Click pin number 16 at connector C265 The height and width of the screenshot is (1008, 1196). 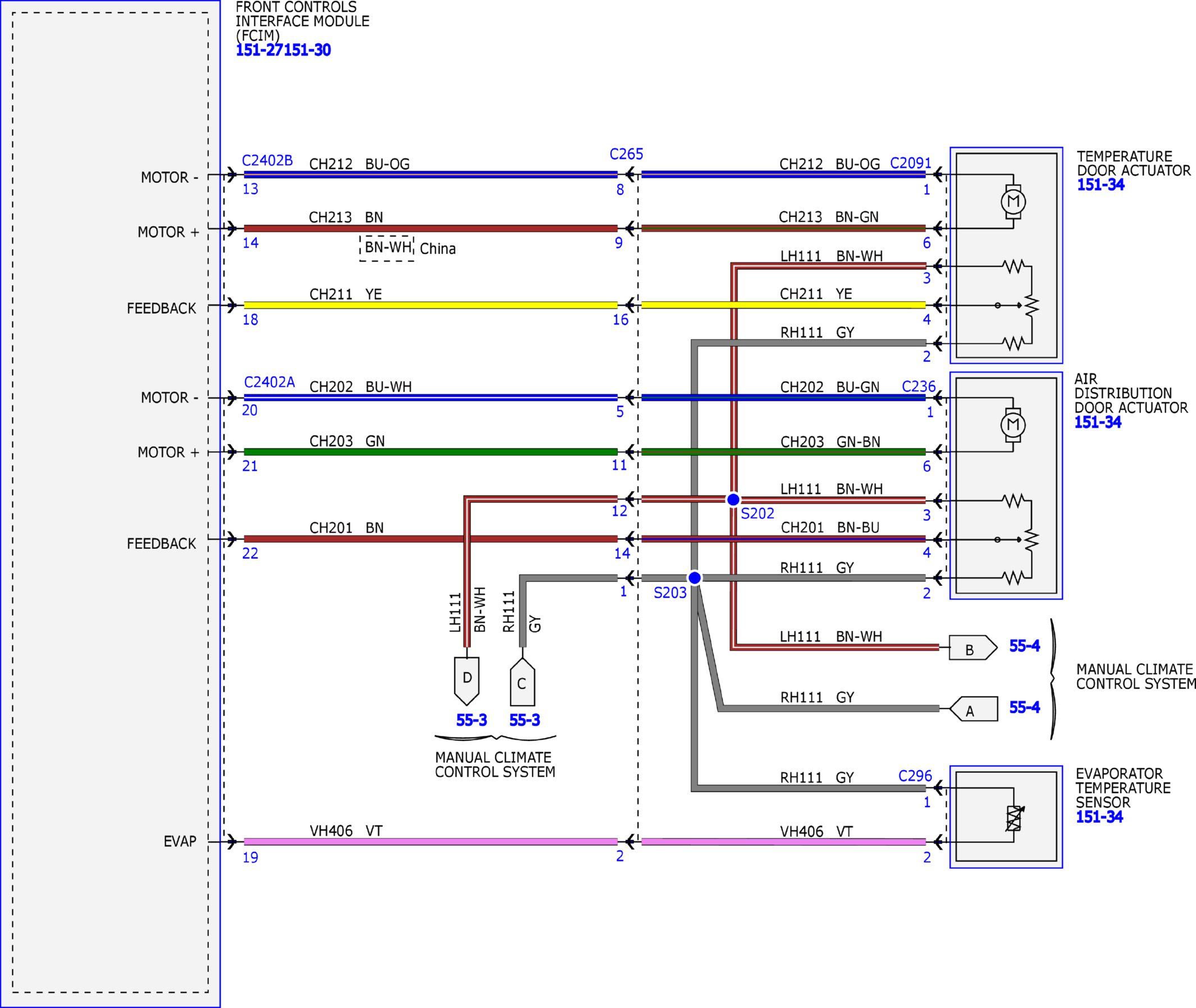[620, 320]
